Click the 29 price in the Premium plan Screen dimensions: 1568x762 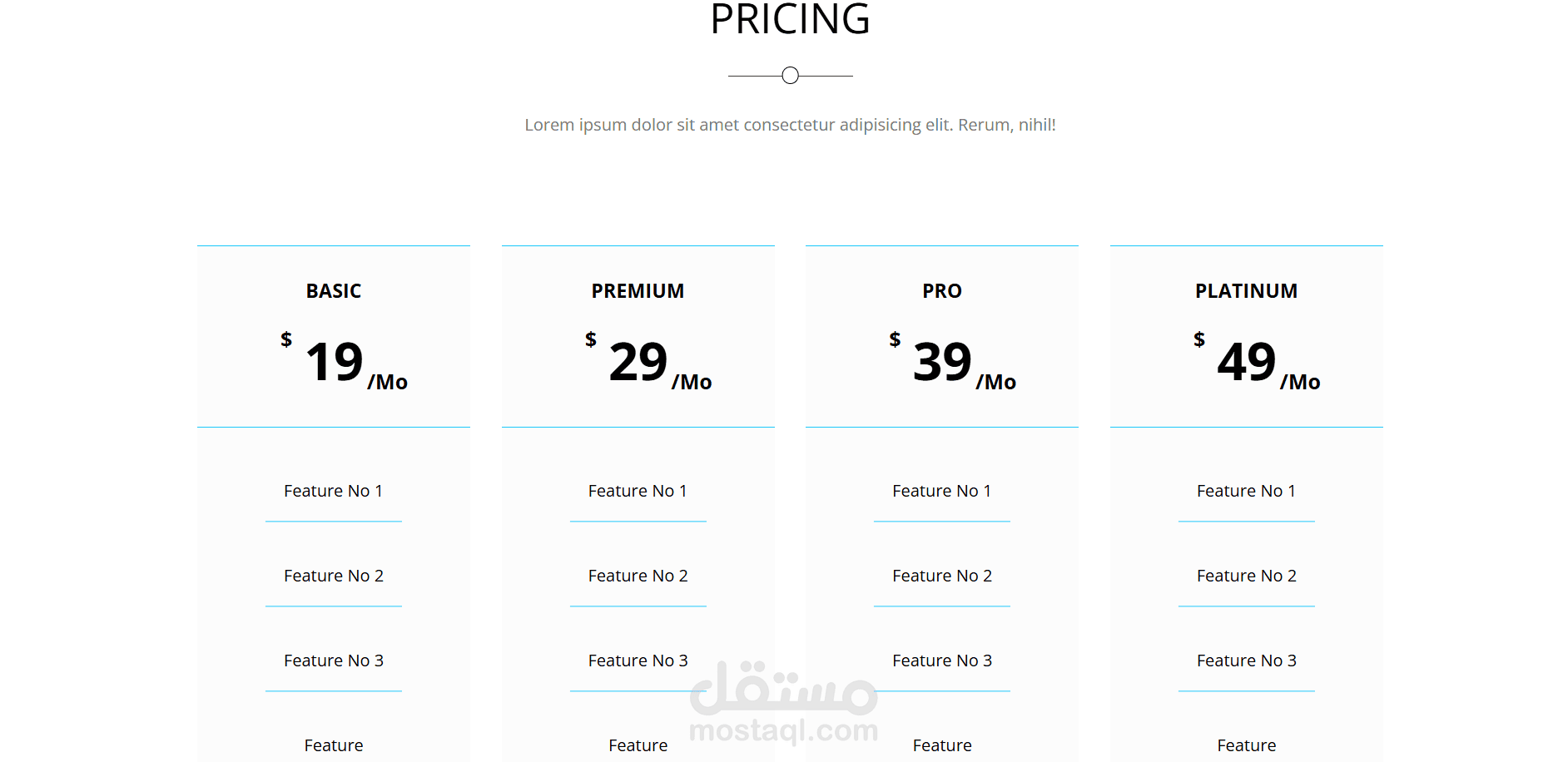coord(638,362)
